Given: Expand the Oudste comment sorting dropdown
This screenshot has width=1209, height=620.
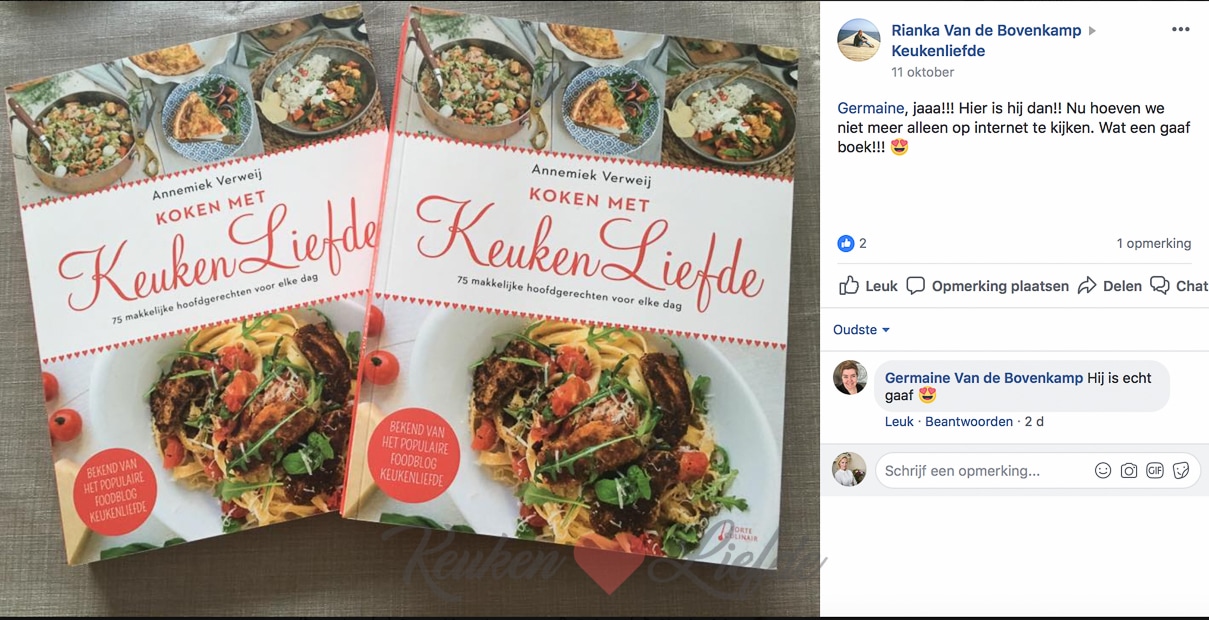Looking at the screenshot, I should [x=861, y=330].
